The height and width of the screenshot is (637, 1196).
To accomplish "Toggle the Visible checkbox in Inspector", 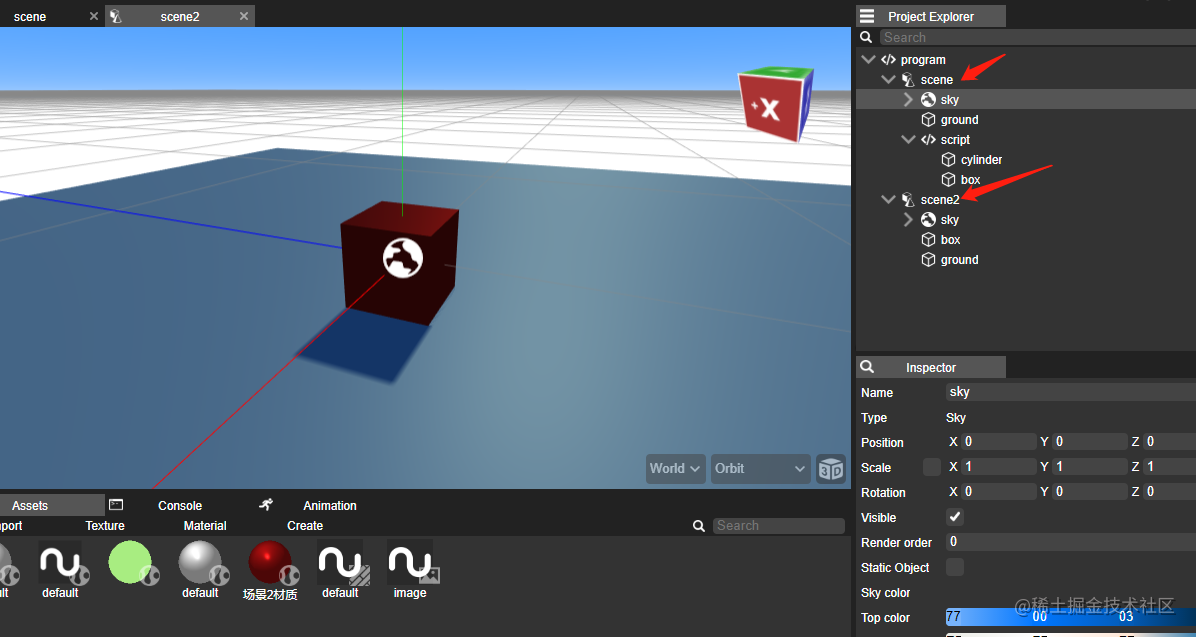I will click(x=955, y=517).
